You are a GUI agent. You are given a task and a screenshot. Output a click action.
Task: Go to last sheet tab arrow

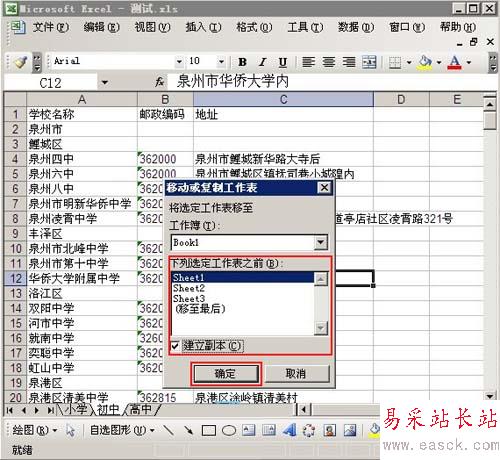point(50,410)
